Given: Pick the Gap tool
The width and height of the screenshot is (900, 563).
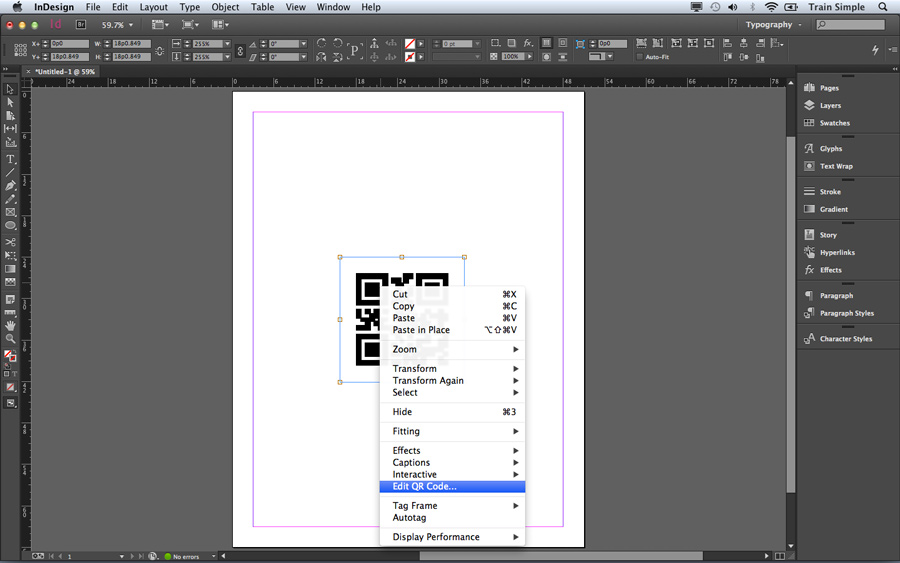Looking at the screenshot, I should (10, 129).
